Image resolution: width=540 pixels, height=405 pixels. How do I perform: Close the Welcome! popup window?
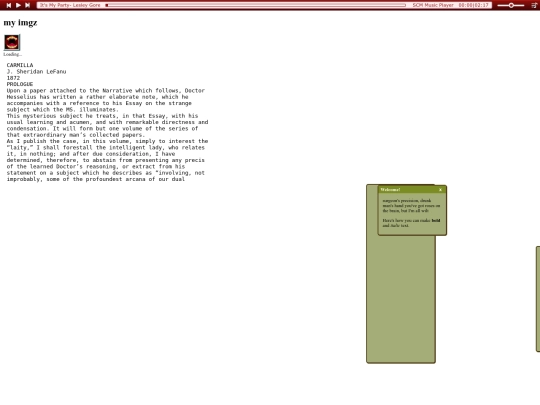pos(440,190)
